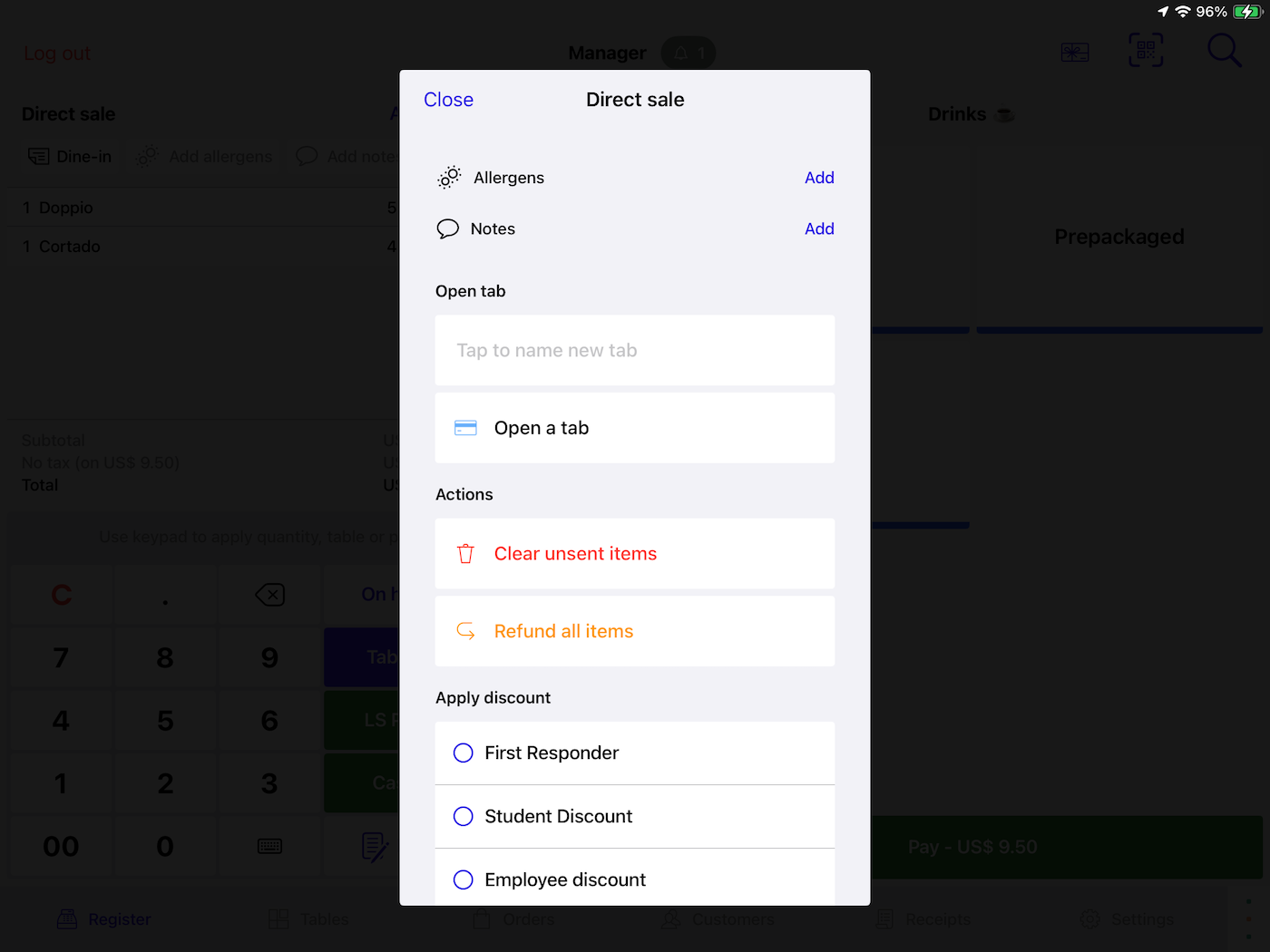Open the search tool
The height and width of the screenshot is (952, 1270).
click(x=1224, y=50)
